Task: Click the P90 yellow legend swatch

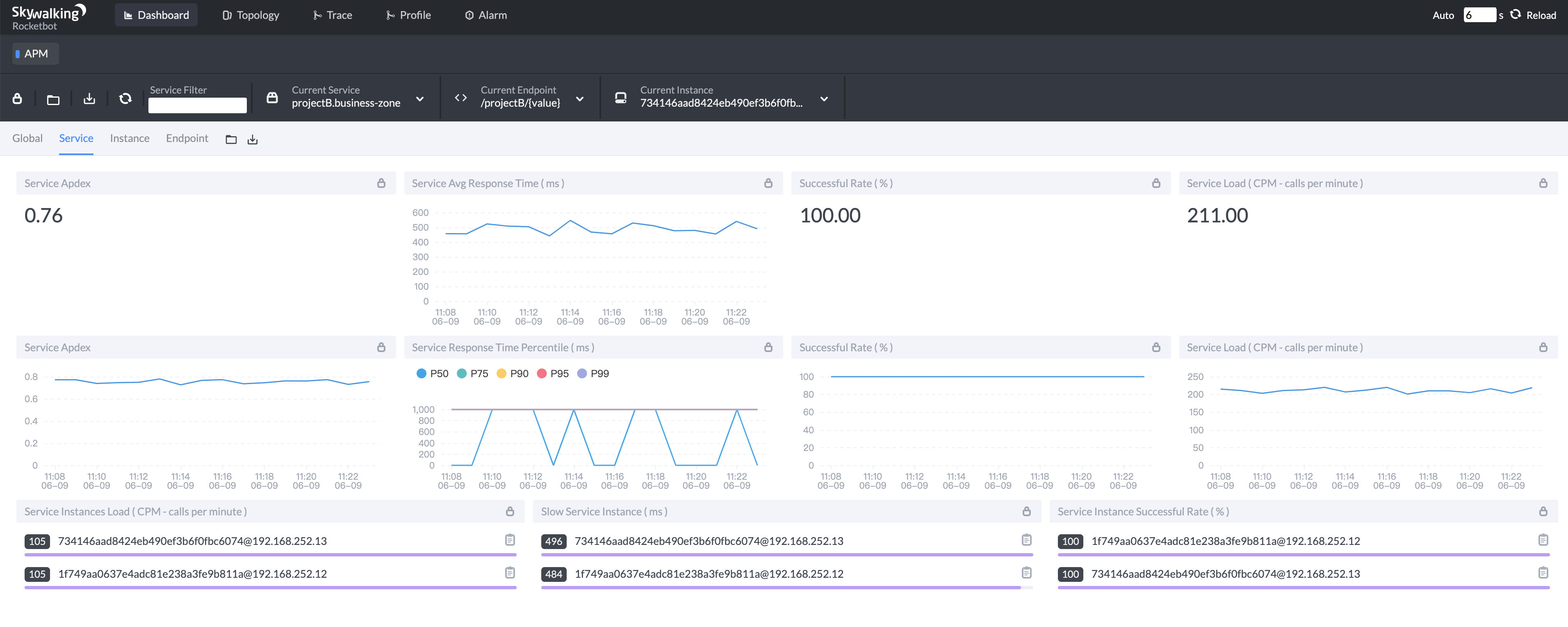Action: 501,373
